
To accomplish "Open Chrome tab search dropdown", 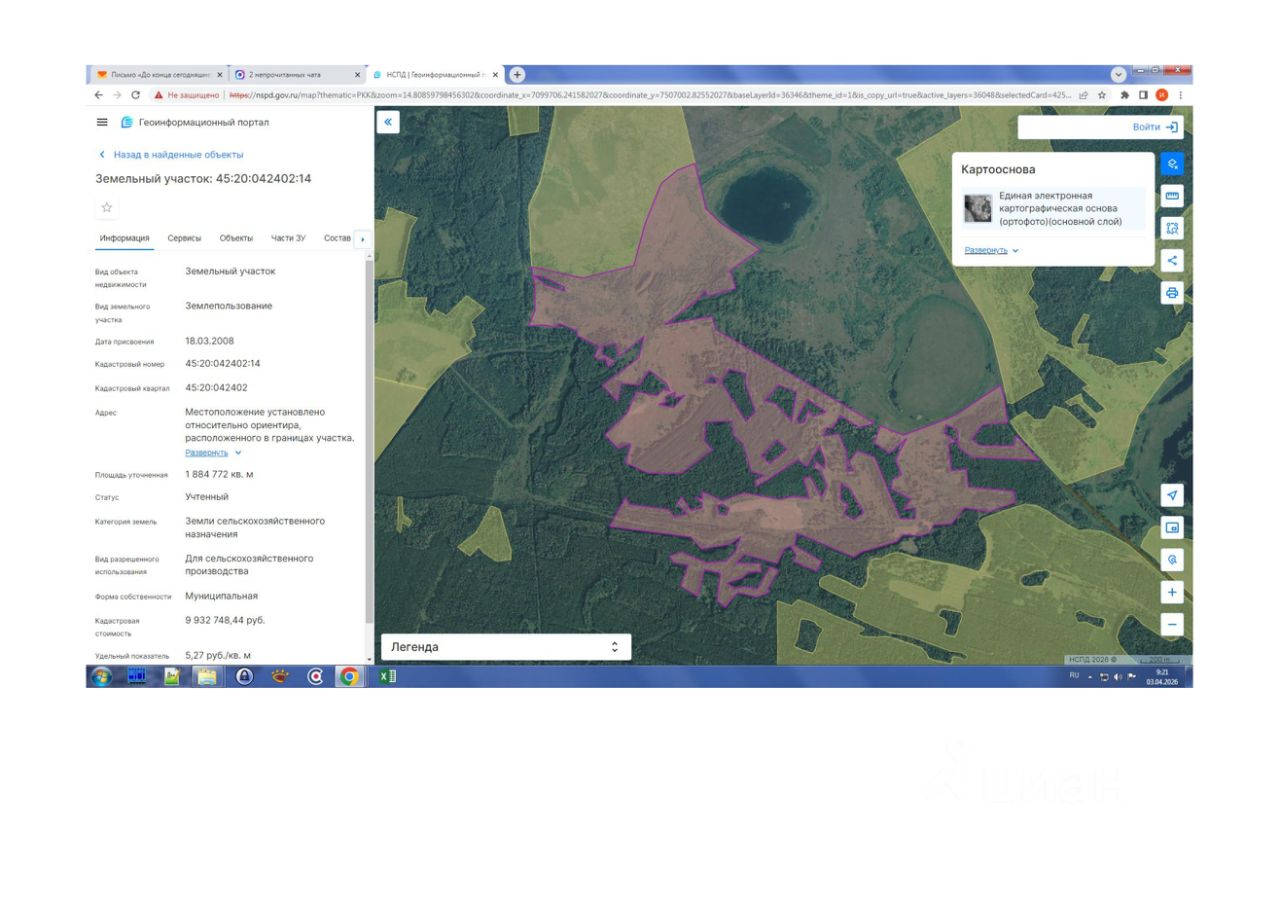I will 1118,74.
